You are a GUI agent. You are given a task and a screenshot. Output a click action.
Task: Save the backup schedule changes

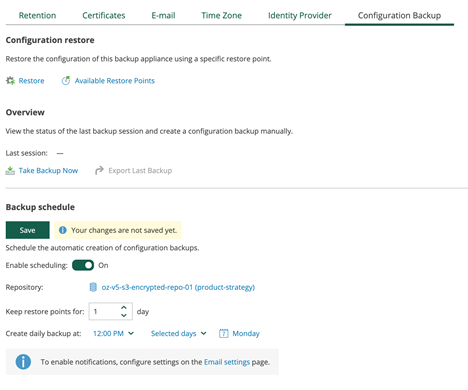[28, 230]
